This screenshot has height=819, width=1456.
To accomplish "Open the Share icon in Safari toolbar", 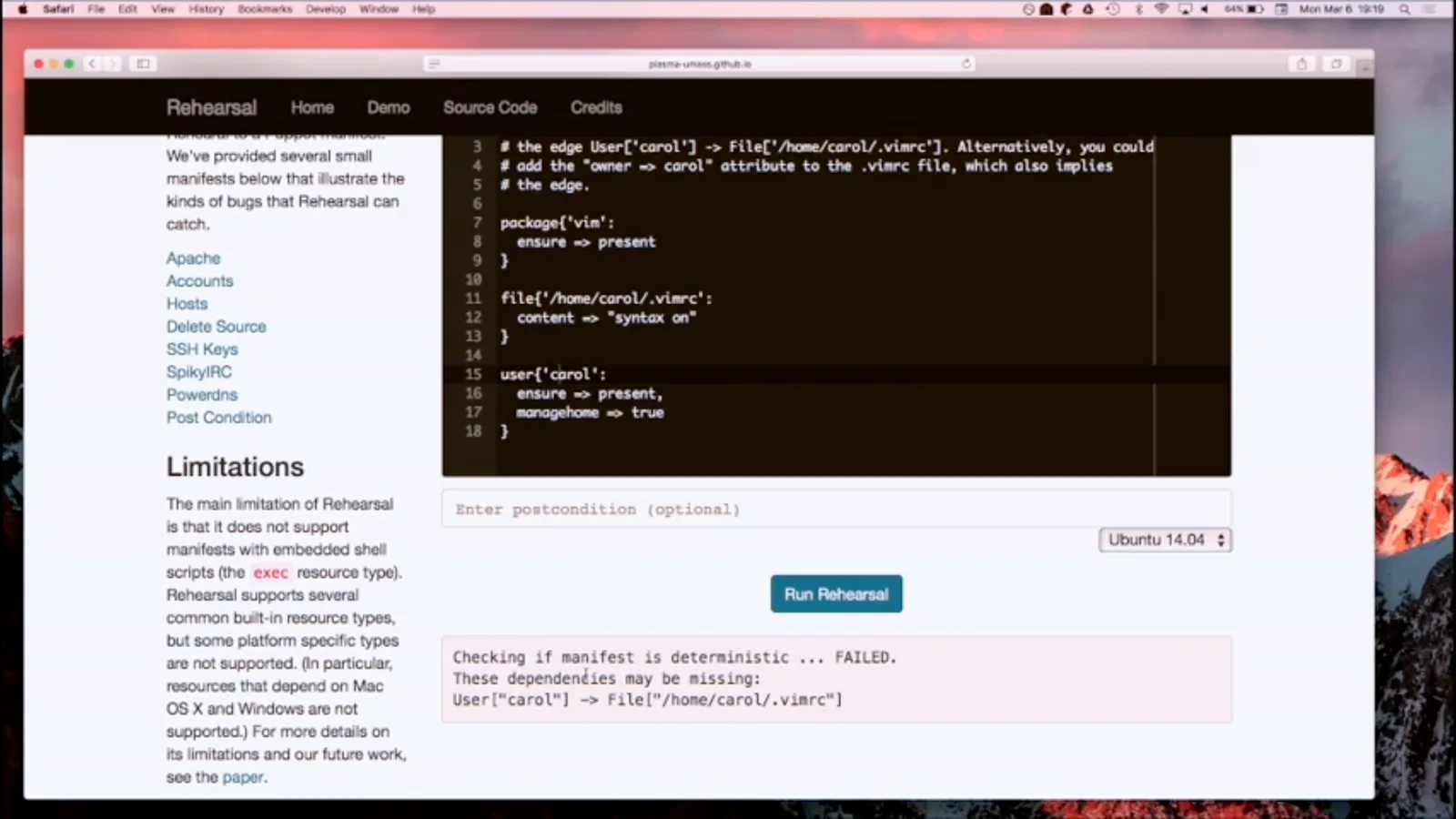I will click(1301, 64).
